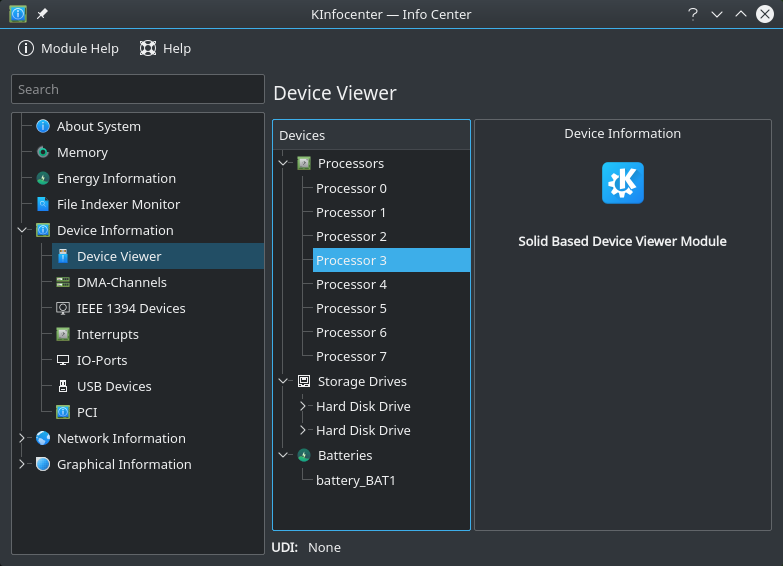Click the KDE logo in Device Information
This screenshot has width=783, height=566.
point(622,183)
